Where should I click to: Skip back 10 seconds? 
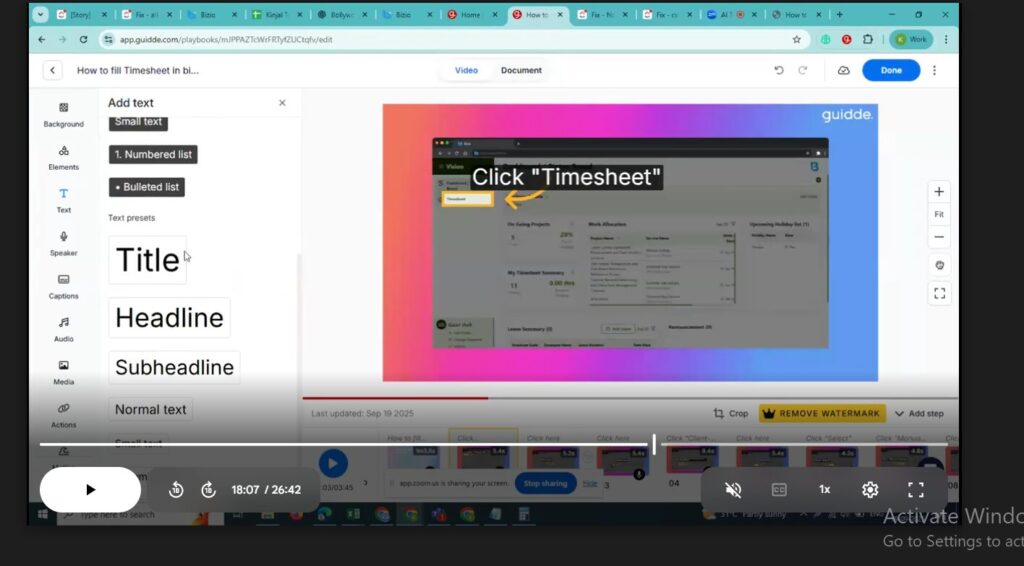coord(176,490)
